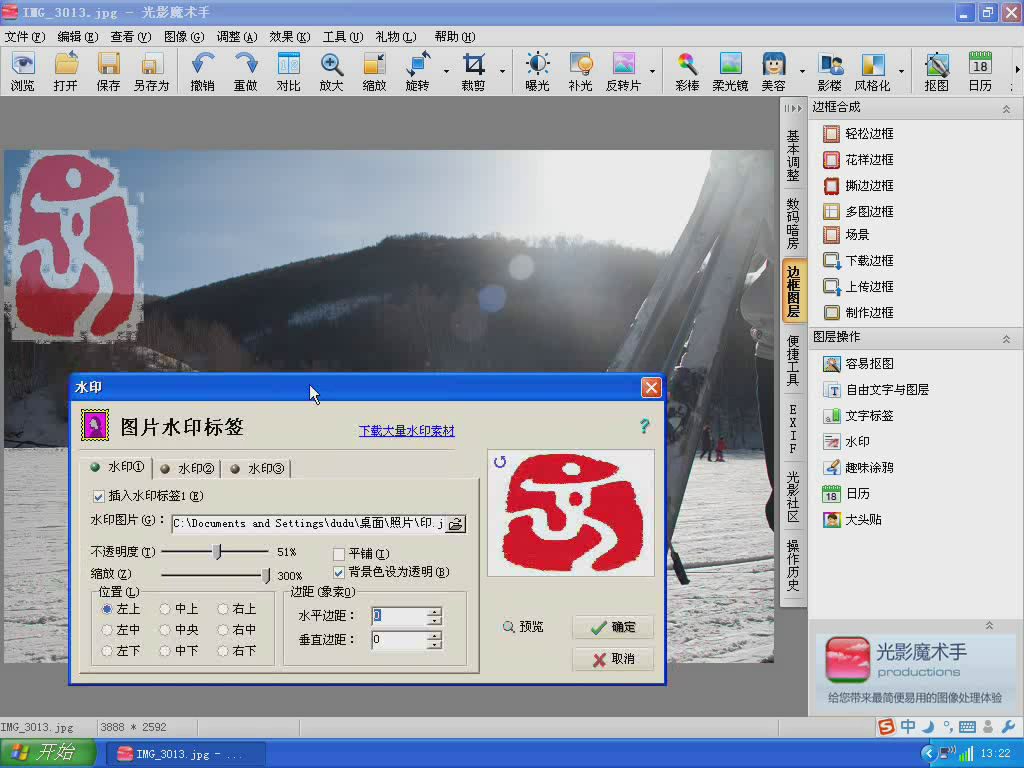Switch to the 水印② tab
The width and height of the screenshot is (1024, 768).
point(188,469)
